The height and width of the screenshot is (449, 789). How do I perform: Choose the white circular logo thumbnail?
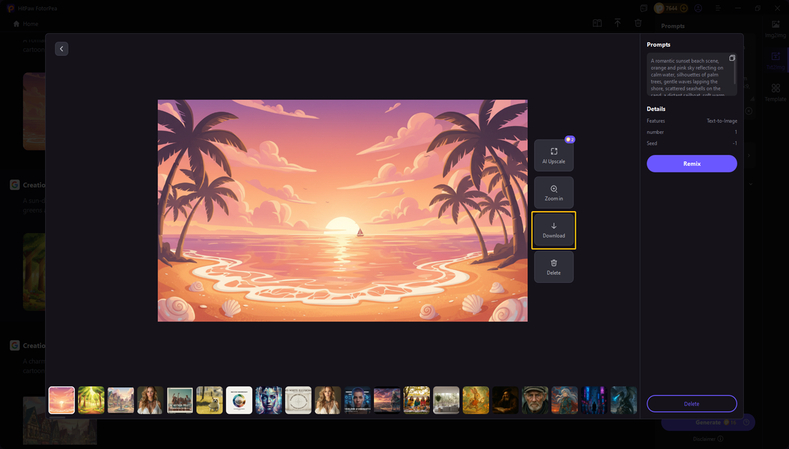[x=239, y=400]
